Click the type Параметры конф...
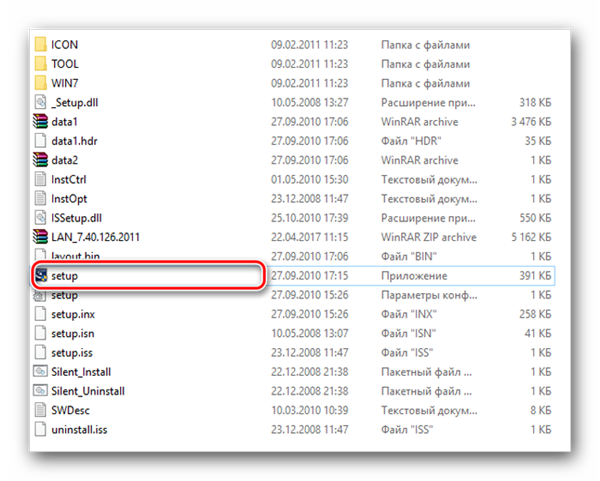This screenshot has height=481, width=600. pyautogui.click(x=429, y=295)
